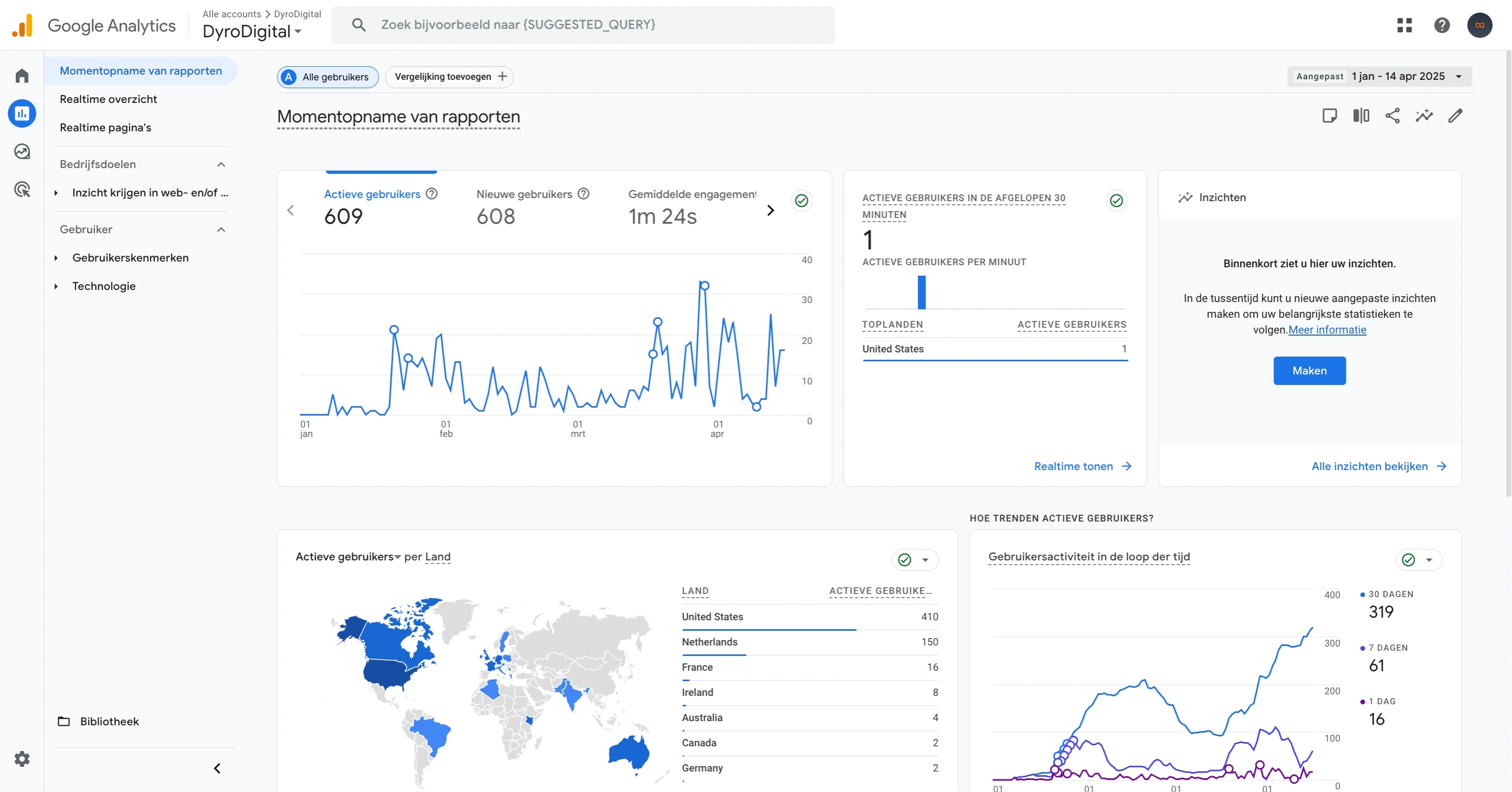Screen dimensions: 1512x792
Task: Open Admin settings gear icon
Action: 22,758
